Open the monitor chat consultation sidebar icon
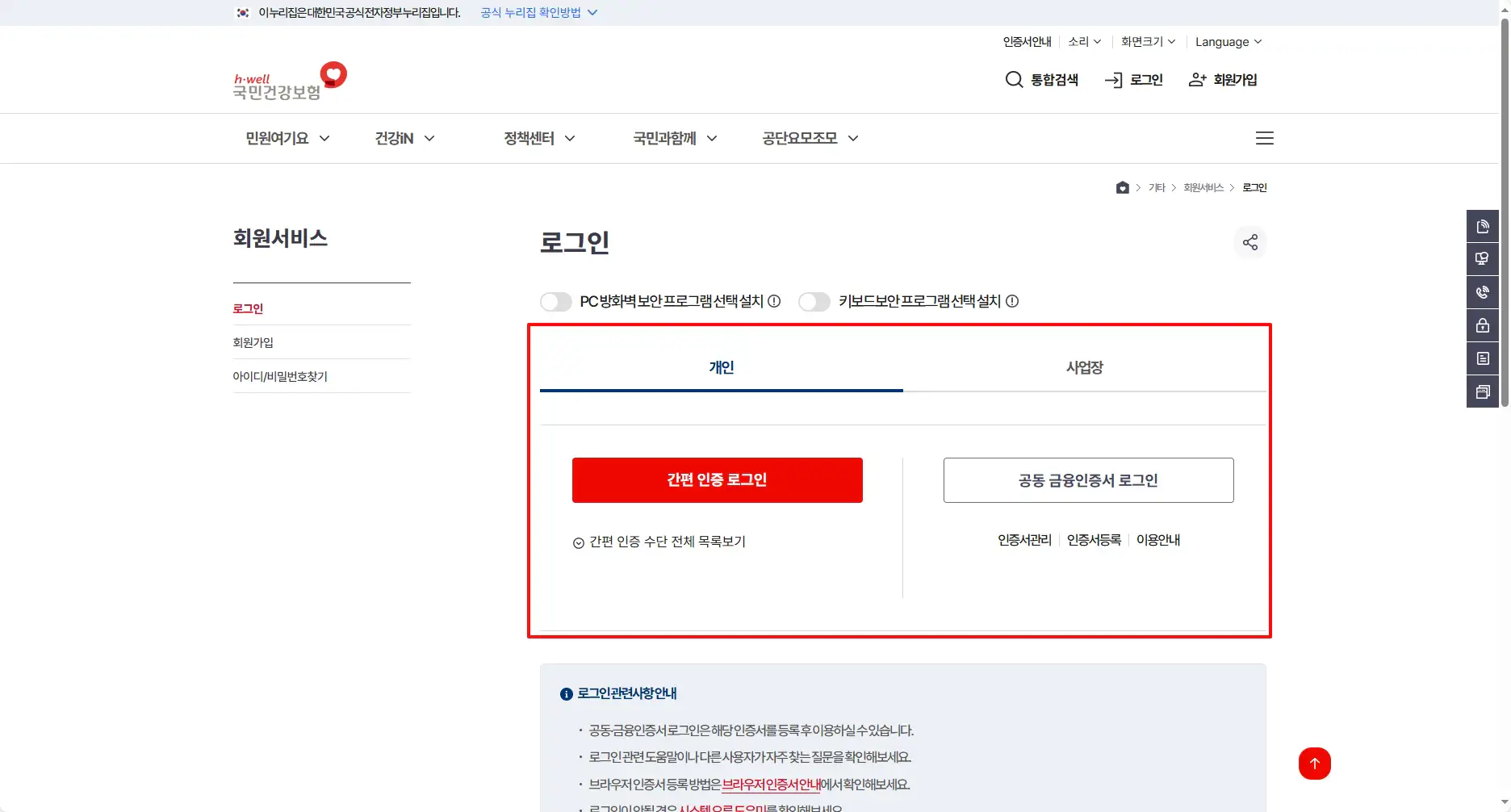Viewport: 1511px width, 812px height. pyautogui.click(x=1483, y=259)
